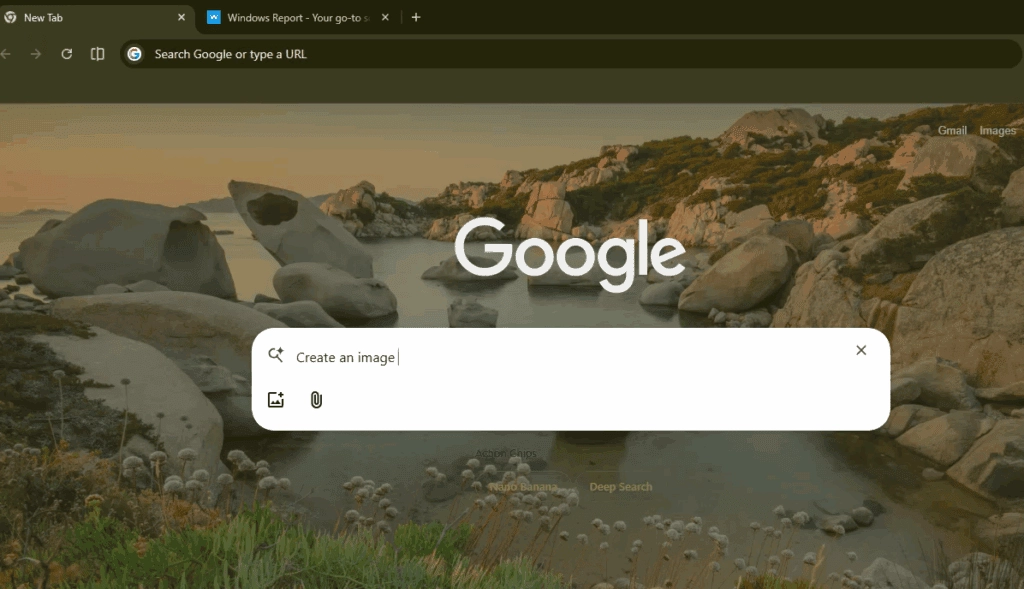
Task: Close the Windows Report tab
Action: tap(385, 17)
